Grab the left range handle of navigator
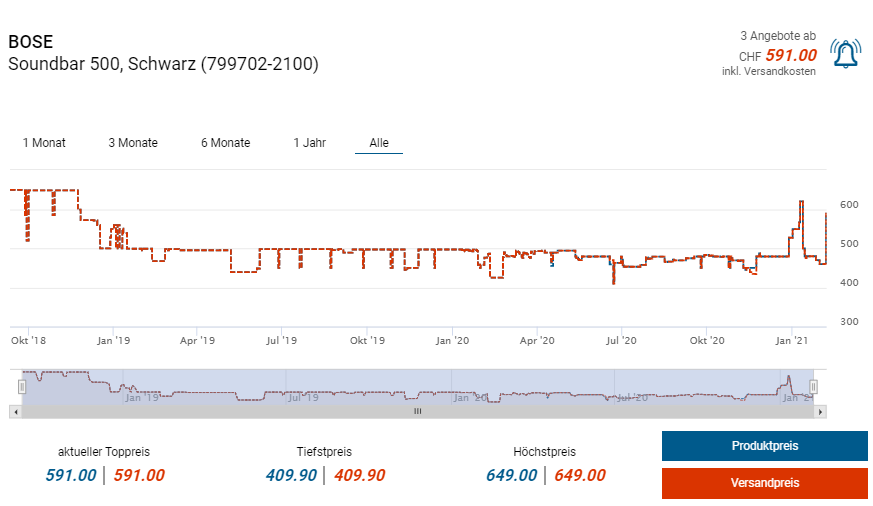 pyautogui.click(x=22, y=387)
